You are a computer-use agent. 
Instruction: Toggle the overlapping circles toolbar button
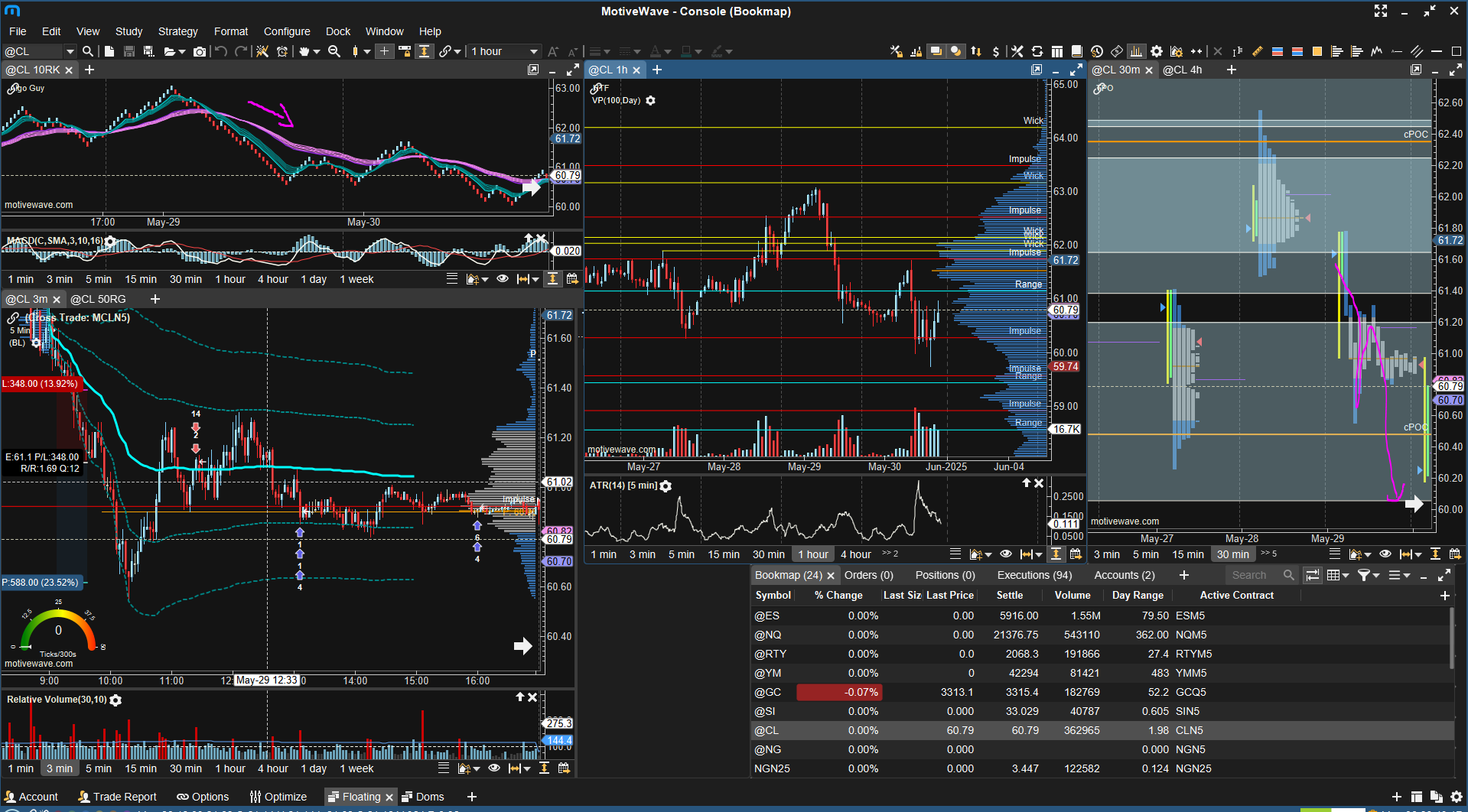coord(955,51)
